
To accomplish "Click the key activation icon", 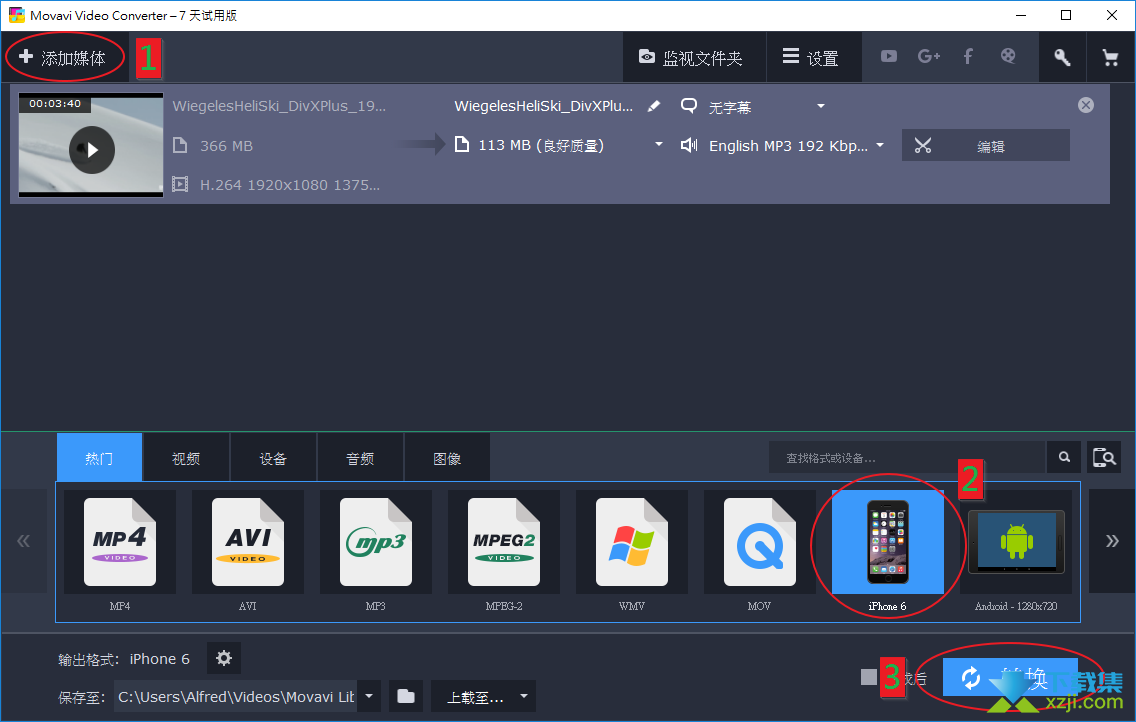I will click(1062, 57).
